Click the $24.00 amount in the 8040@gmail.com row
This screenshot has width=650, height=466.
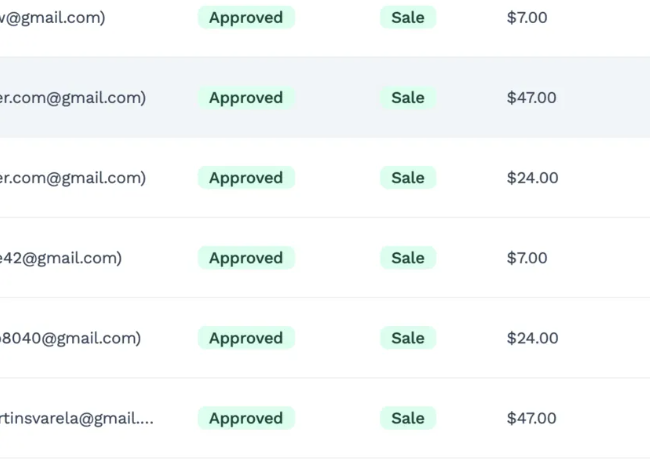532,338
